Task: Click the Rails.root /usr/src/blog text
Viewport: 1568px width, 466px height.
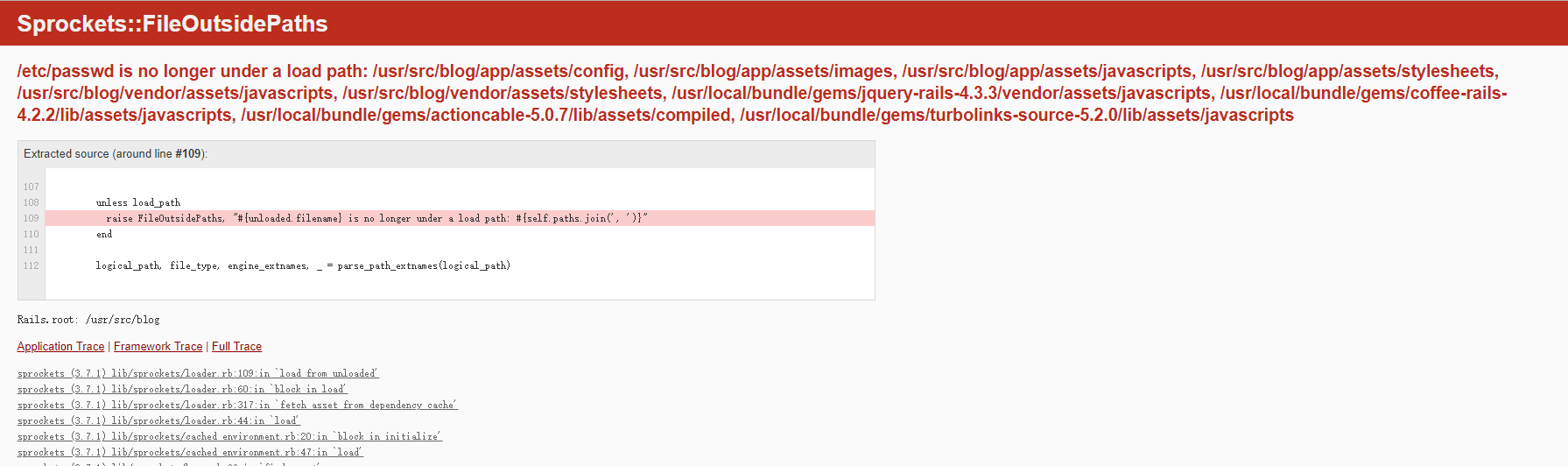Action: (88, 320)
